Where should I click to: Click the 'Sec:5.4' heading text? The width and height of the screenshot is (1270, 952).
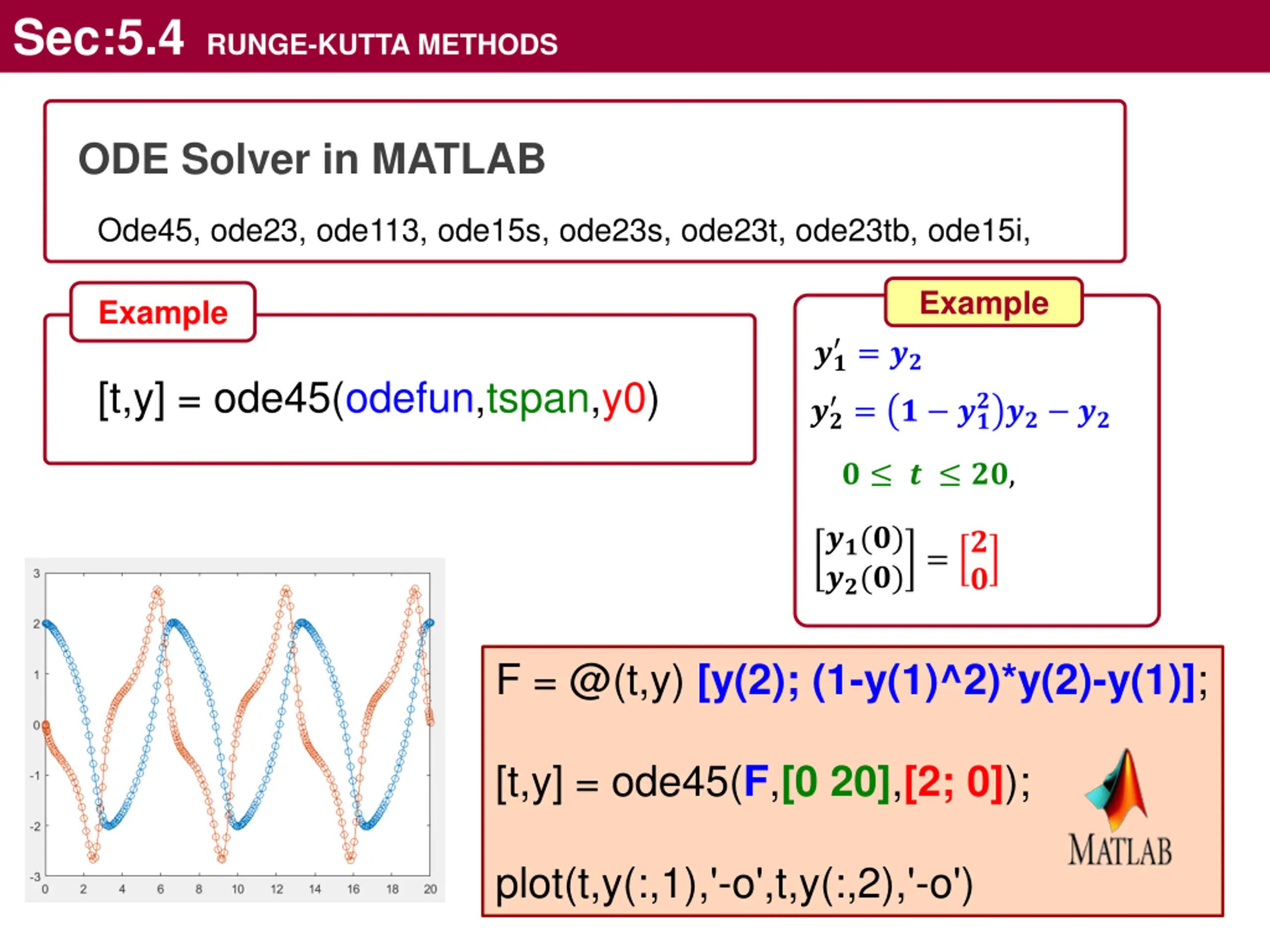pos(98,38)
